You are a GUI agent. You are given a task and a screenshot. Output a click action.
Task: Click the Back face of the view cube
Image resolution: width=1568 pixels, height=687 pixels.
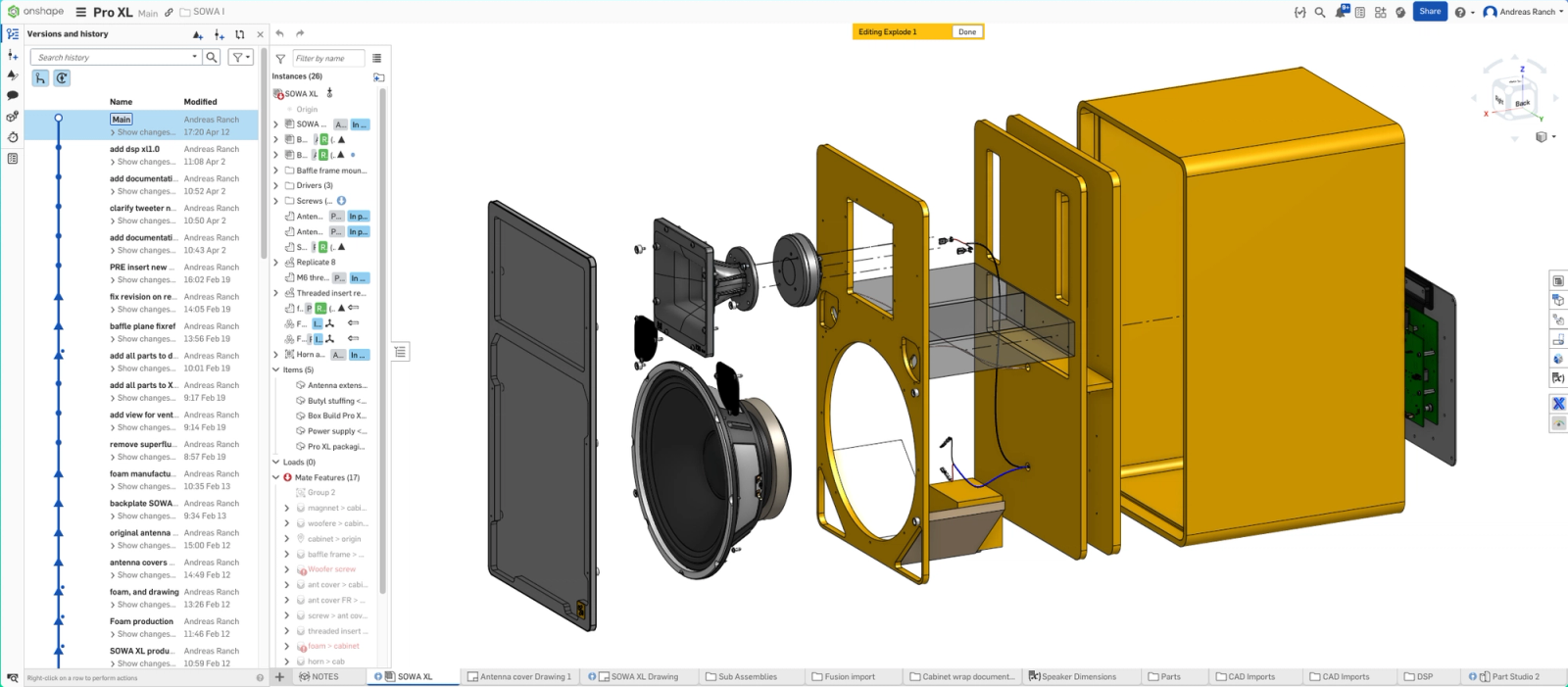(x=1522, y=103)
